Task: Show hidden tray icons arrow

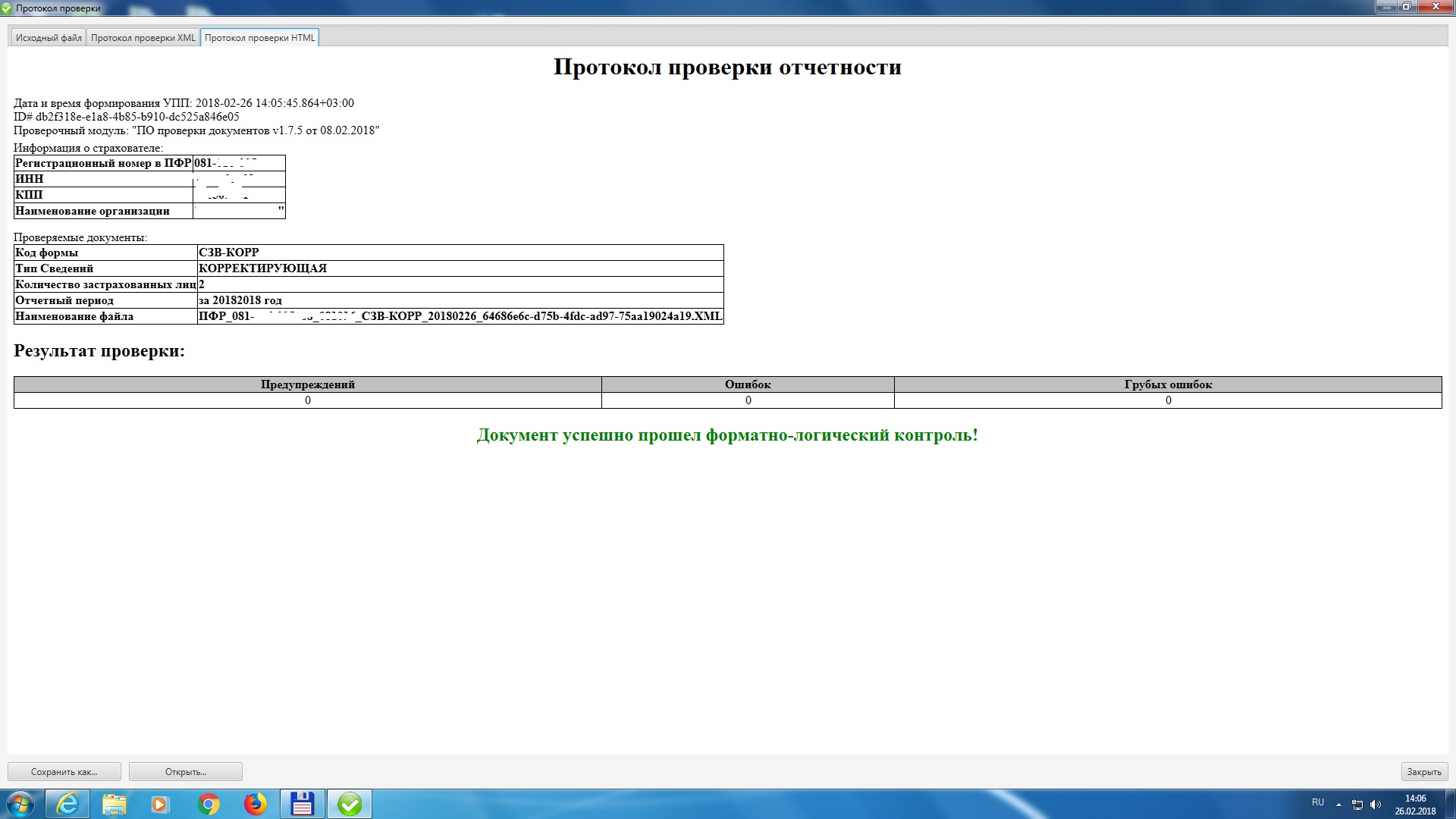Action: click(x=1338, y=805)
